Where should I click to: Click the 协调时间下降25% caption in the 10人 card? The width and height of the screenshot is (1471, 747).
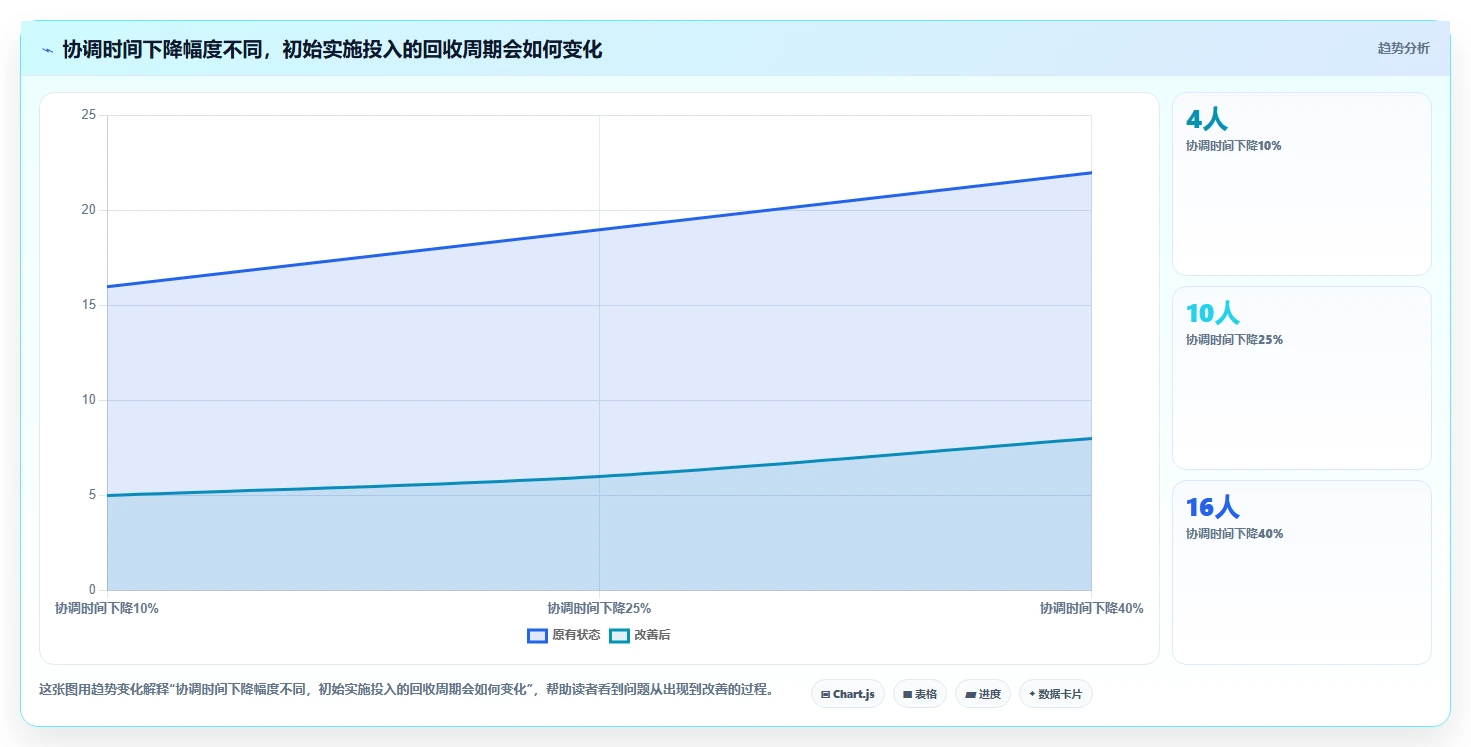click(x=1234, y=340)
